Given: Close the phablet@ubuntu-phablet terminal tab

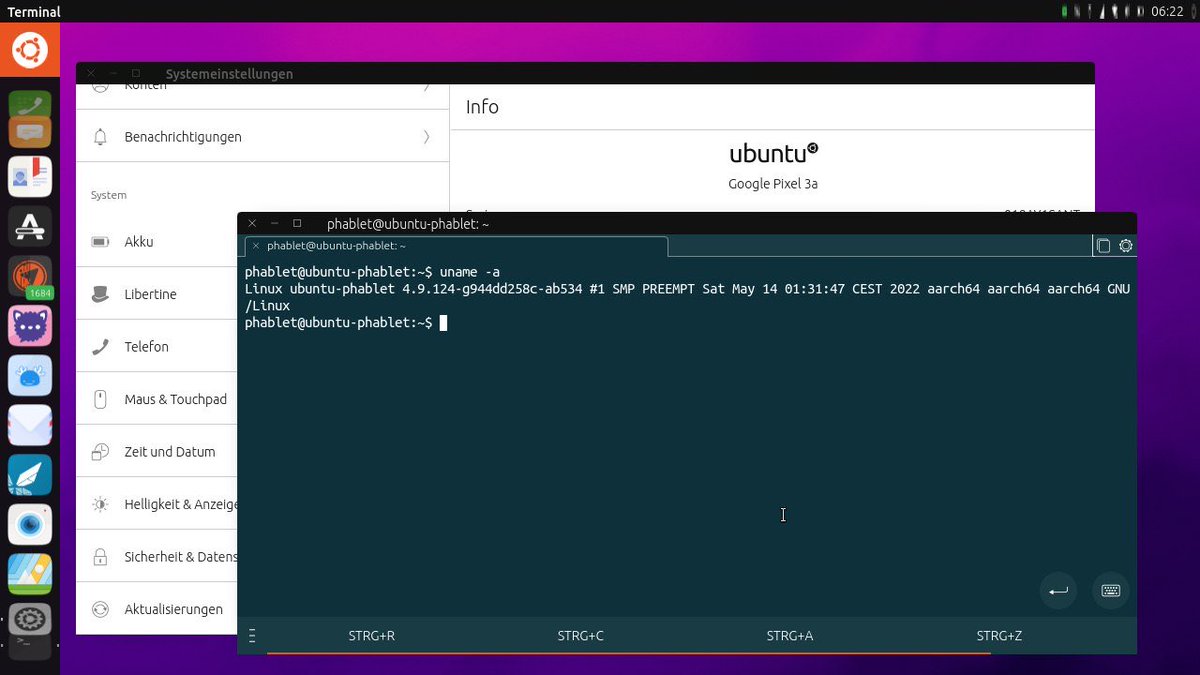Looking at the screenshot, I should pos(256,246).
